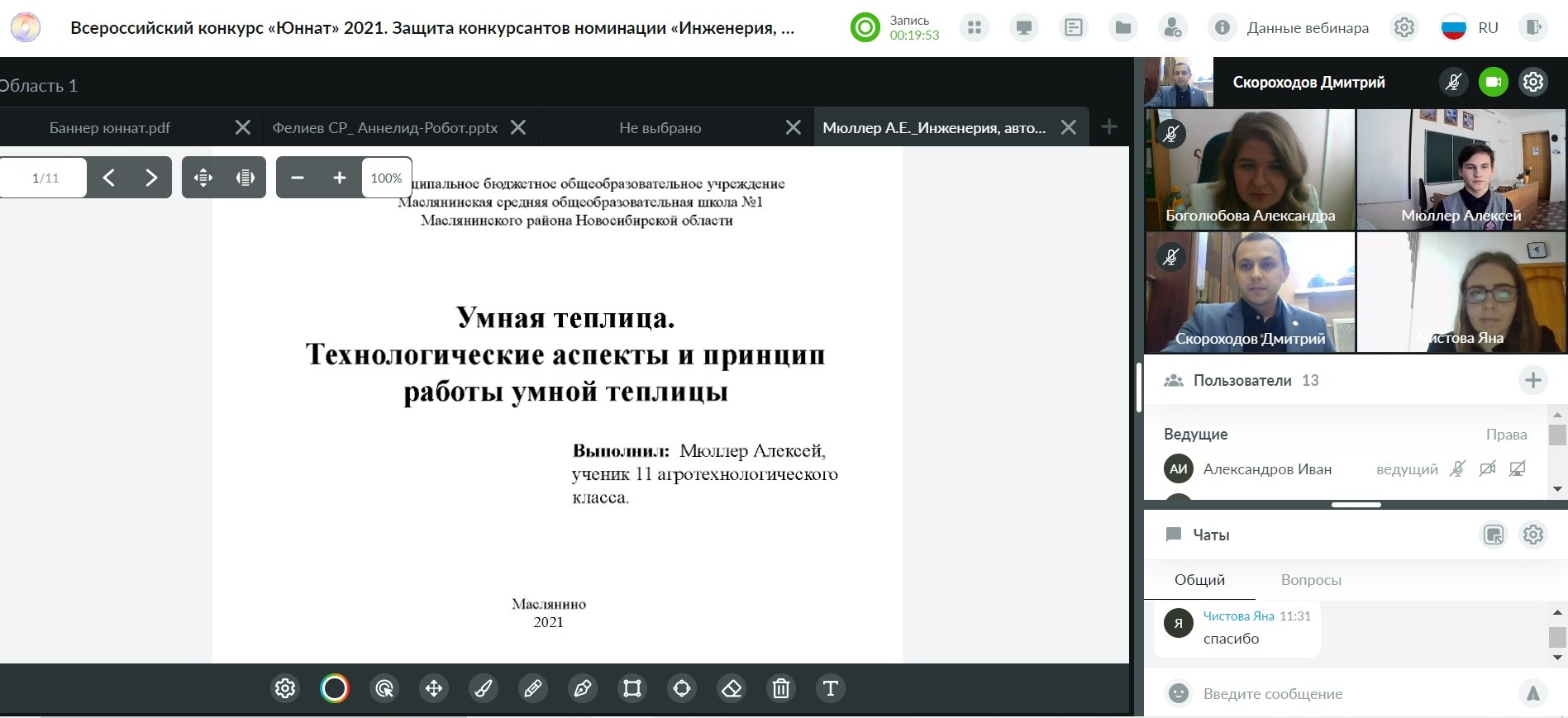
Task: Select Чистова Яна video thumbnail
Action: click(x=1461, y=292)
